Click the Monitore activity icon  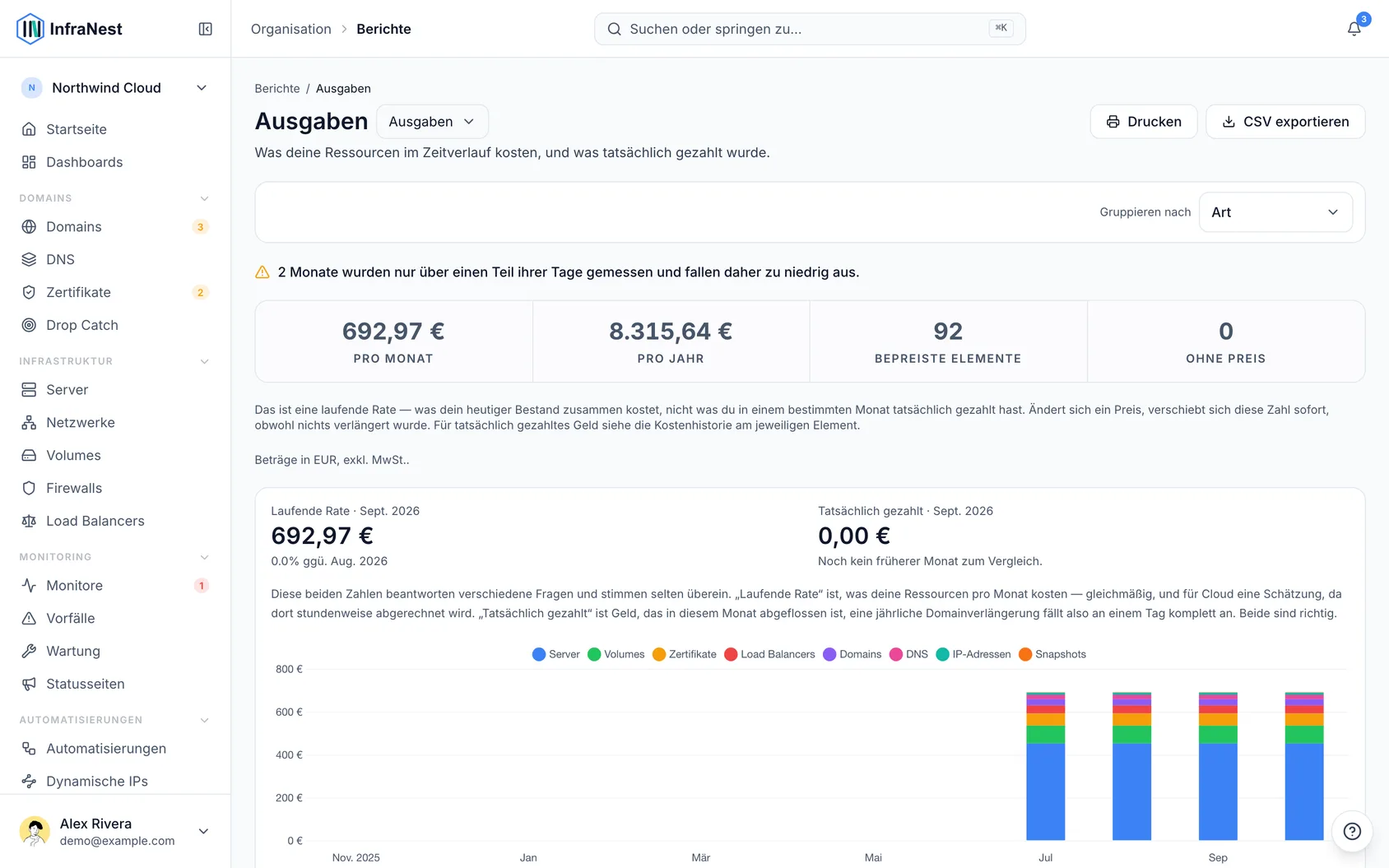click(29, 586)
